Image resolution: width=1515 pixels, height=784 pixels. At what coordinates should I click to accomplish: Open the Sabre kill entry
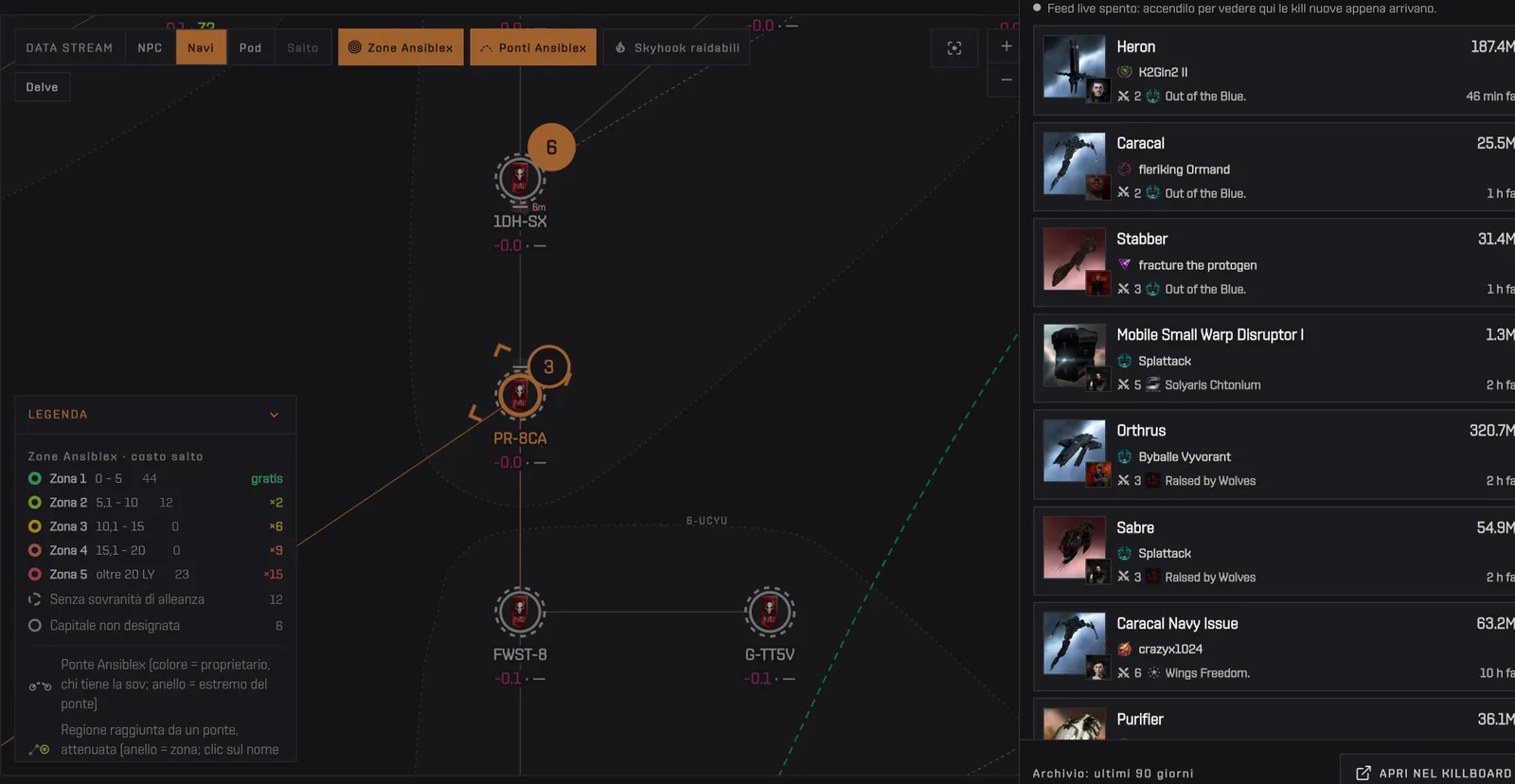[x=1274, y=551]
